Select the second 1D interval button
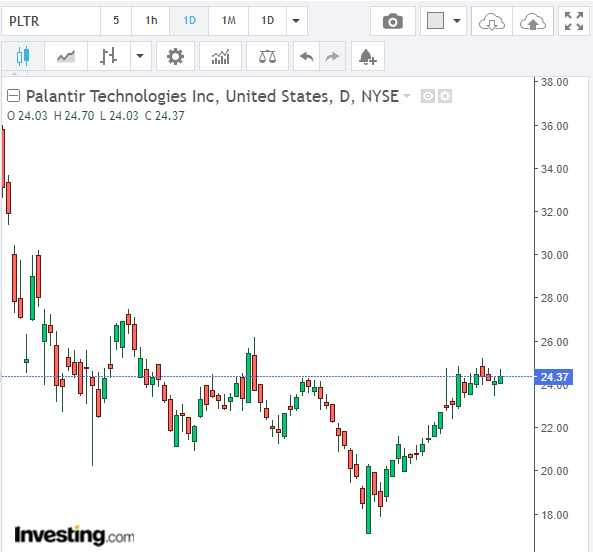The image size is (593, 552). [x=267, y=21]
